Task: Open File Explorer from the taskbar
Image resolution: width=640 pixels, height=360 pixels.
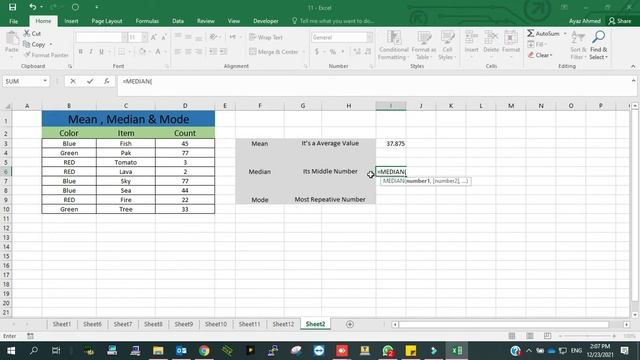Action: [x=158, y=350]
